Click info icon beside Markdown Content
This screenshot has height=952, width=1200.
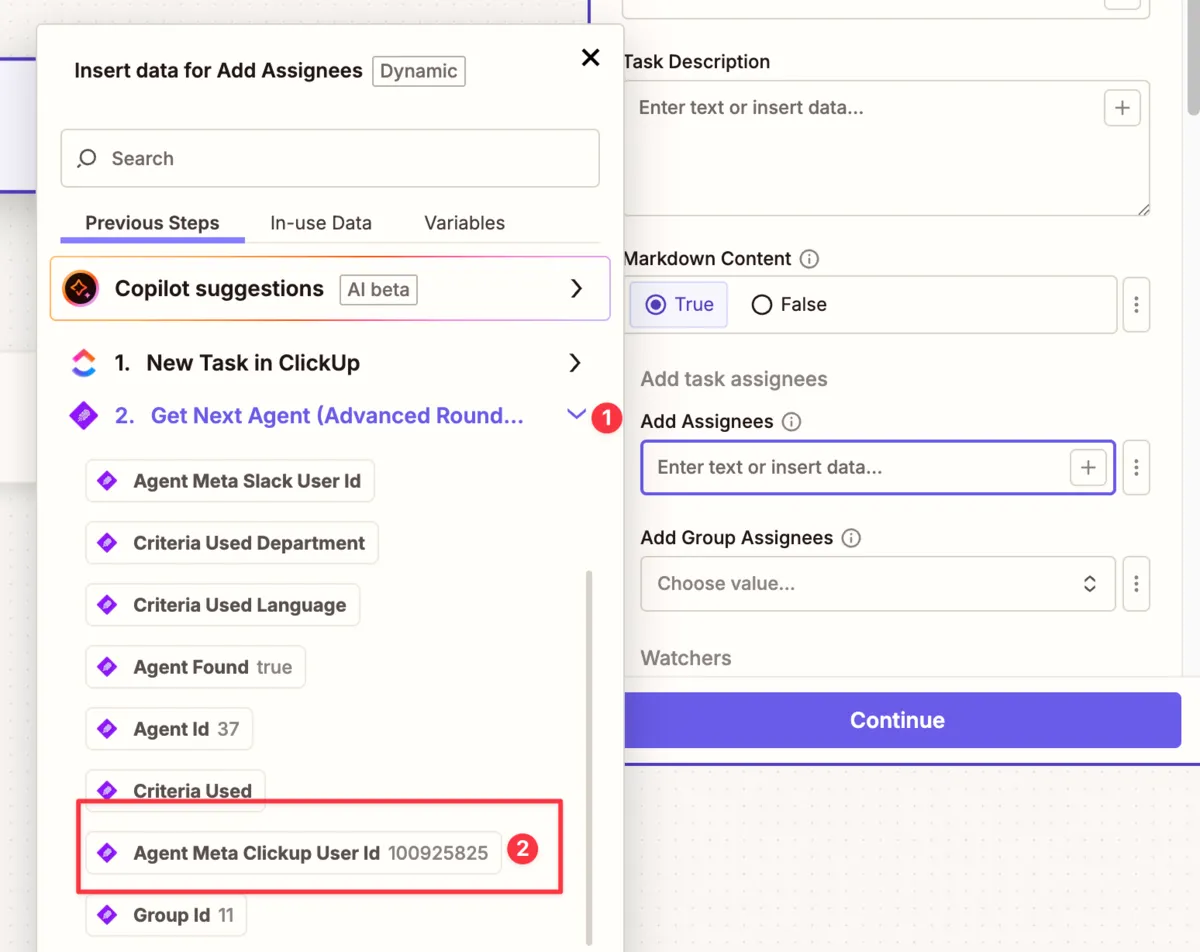point(810,259)
